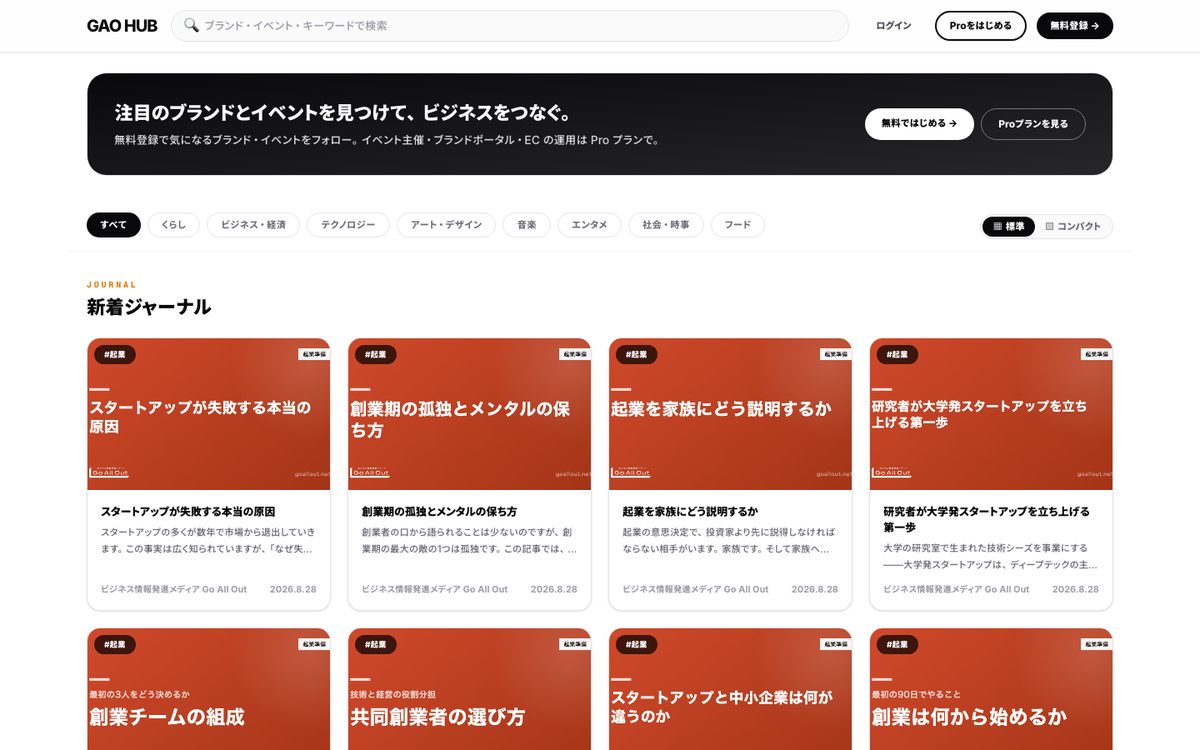Select the 音楽 category filter
This screenshot has height=750, width=1200.
pos(527,225)
